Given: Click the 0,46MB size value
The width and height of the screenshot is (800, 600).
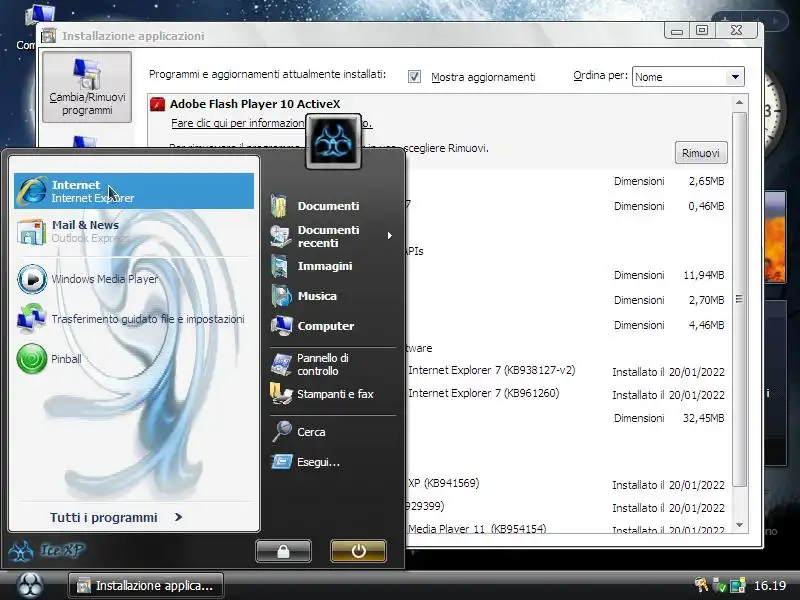Looking at the screenshot, I should point(706,207).
